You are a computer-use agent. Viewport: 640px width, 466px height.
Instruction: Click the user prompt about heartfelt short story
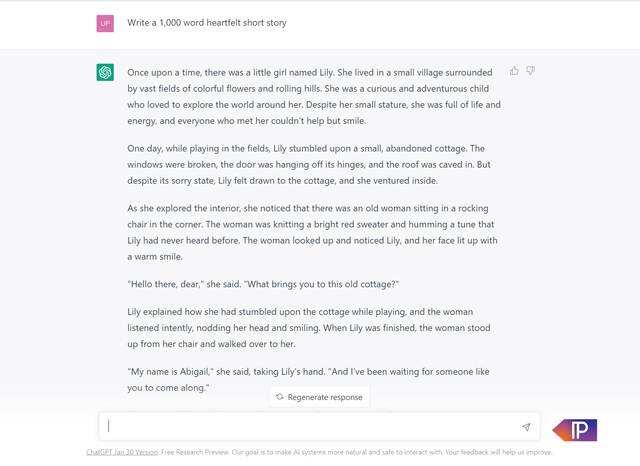pos(208,23)
